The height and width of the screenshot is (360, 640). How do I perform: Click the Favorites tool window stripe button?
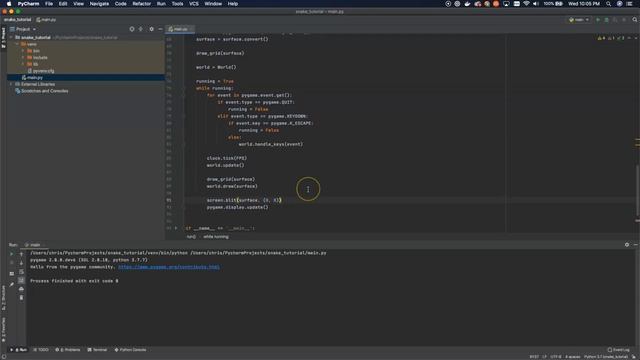coord(3,330)
